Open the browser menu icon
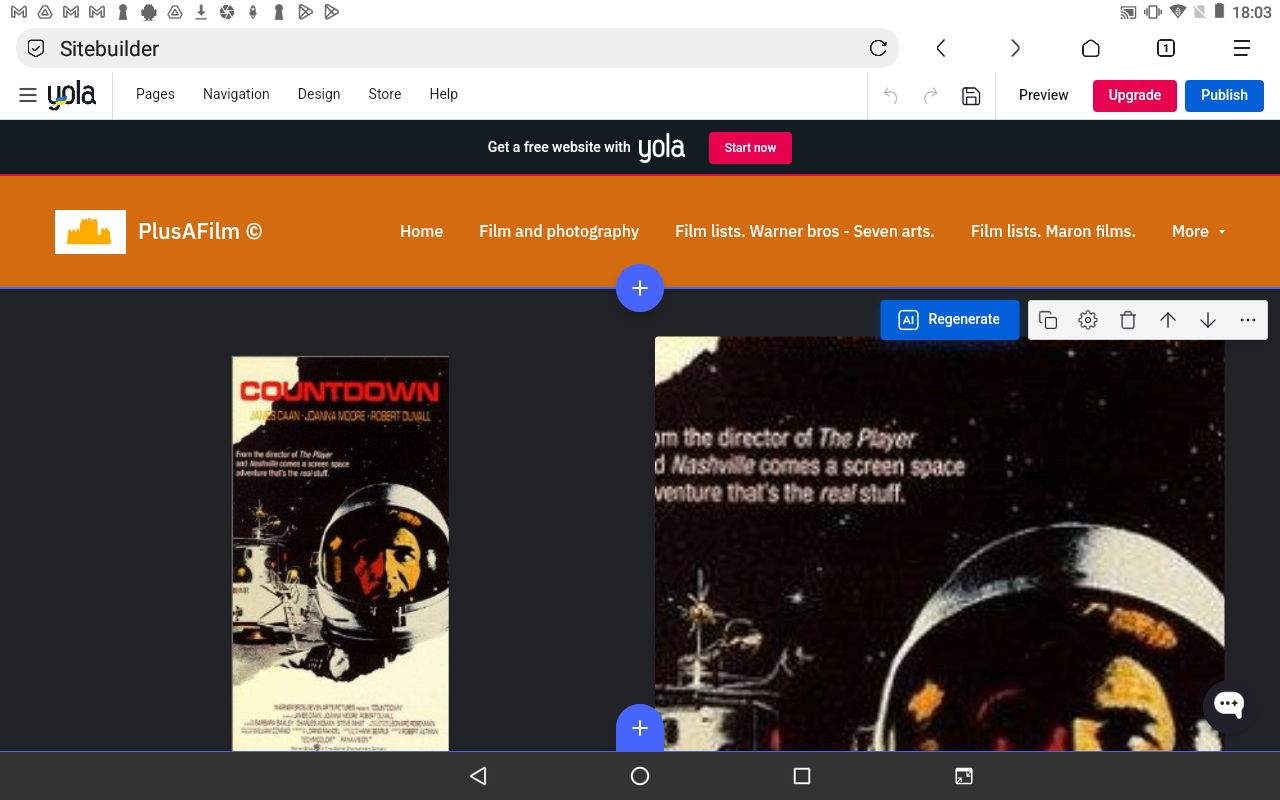The image size is (1280, 800). point(1242,48)
